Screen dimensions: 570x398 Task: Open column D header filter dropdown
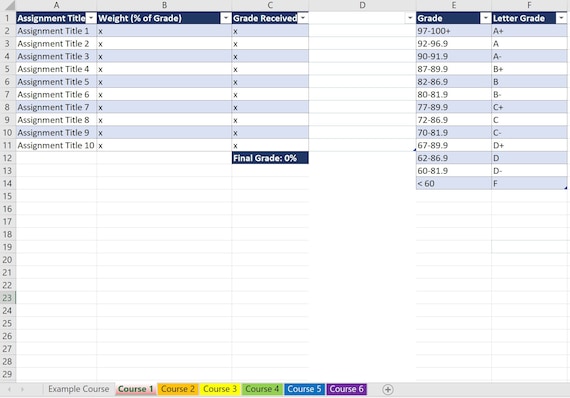pyautogui.click(x=410, y=18)
